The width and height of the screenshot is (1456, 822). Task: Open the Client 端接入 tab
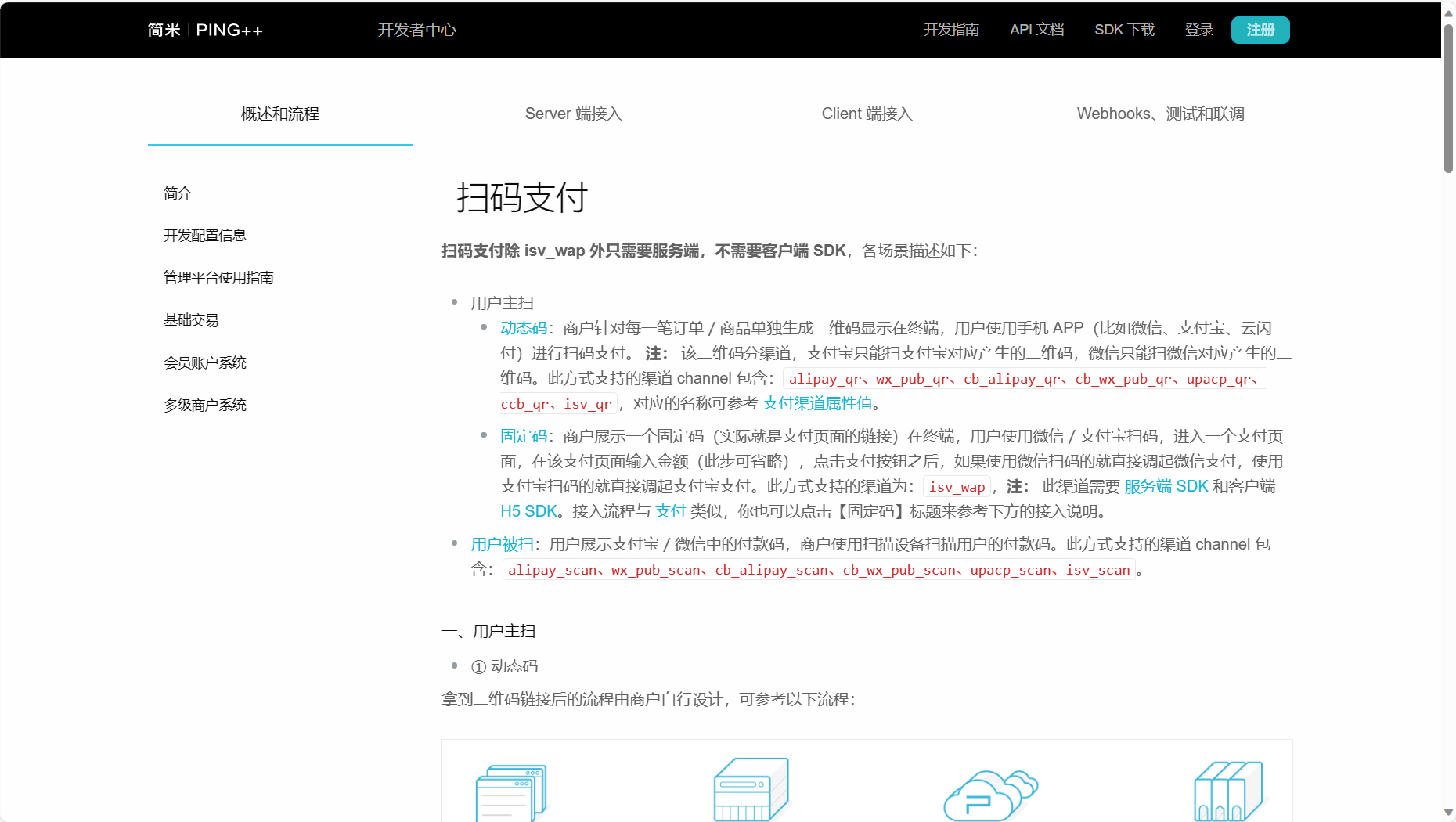[x=867, y=114]
